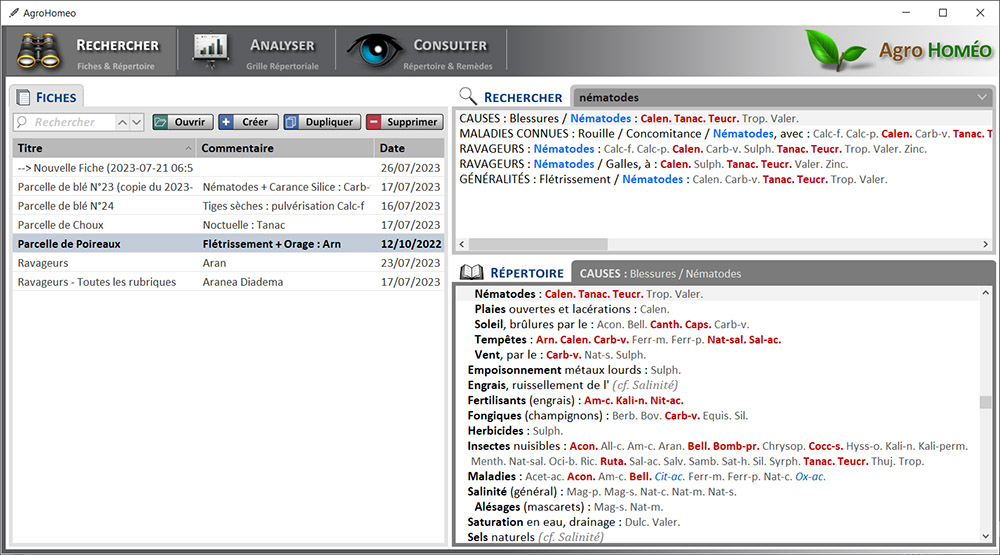This screenshot has width=1000, height=555.
Task: Click the Fiches document icon
Action: click(x=23, y=98)
